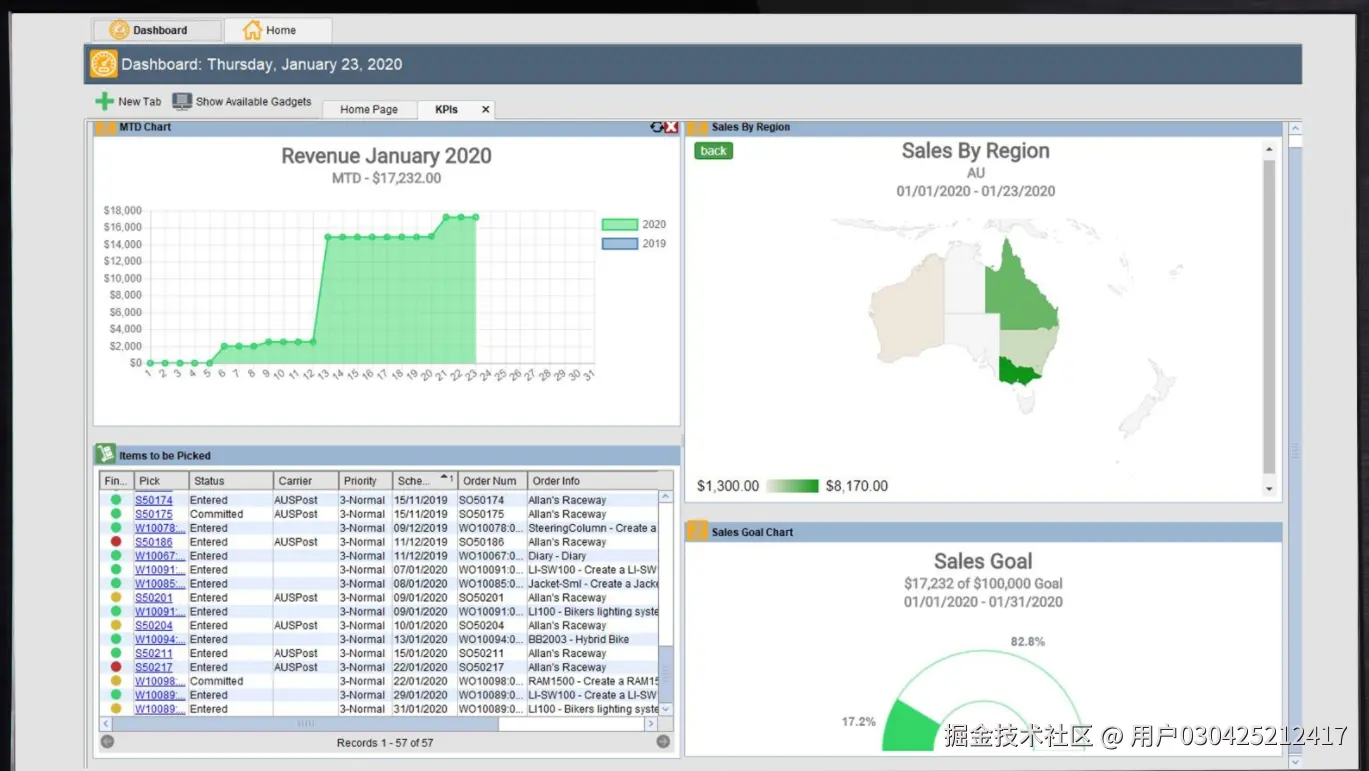Screen dimensions: 1369x771
Task: Sort table by the Pick column header
Action: 161,481
